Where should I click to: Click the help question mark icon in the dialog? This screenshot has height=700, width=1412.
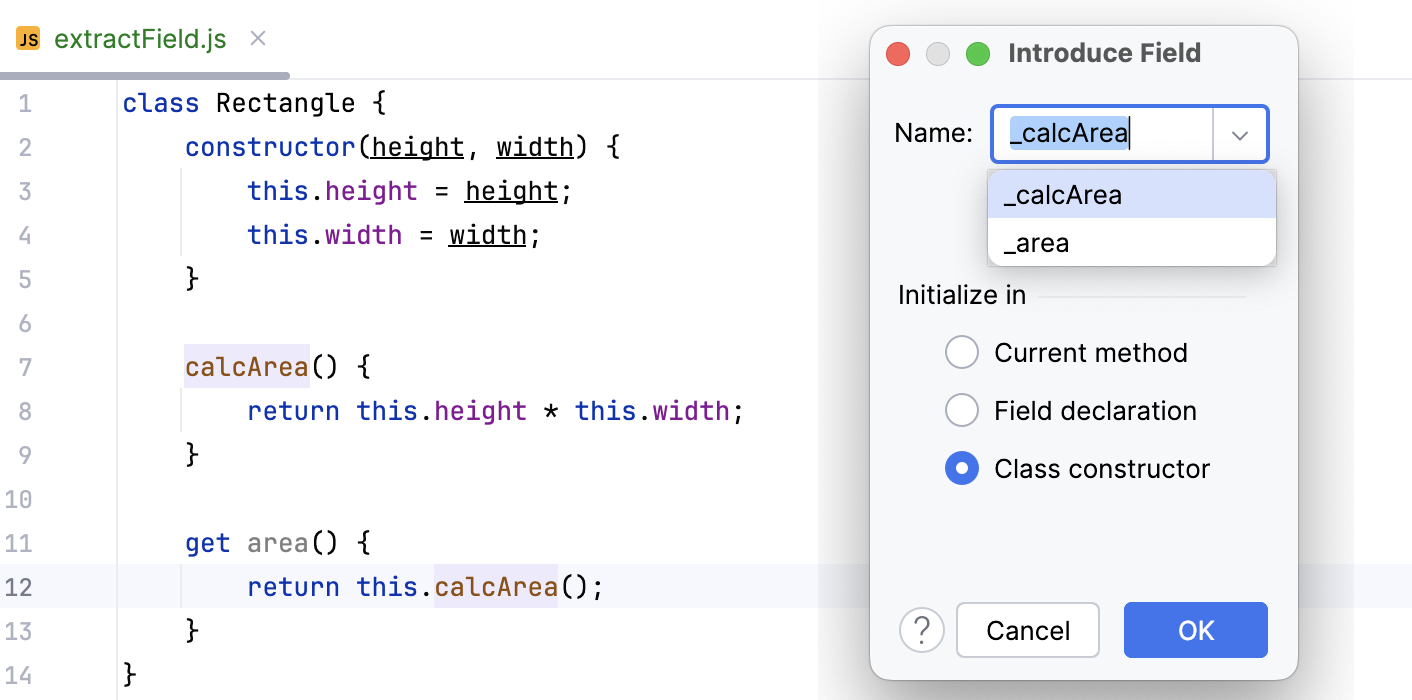pos(922,630)
